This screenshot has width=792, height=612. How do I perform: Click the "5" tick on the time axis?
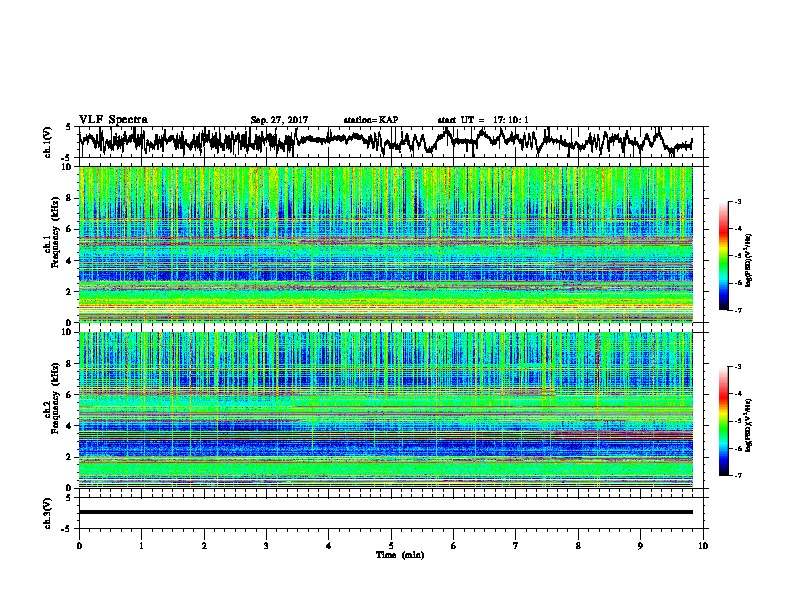click(391, 546)
